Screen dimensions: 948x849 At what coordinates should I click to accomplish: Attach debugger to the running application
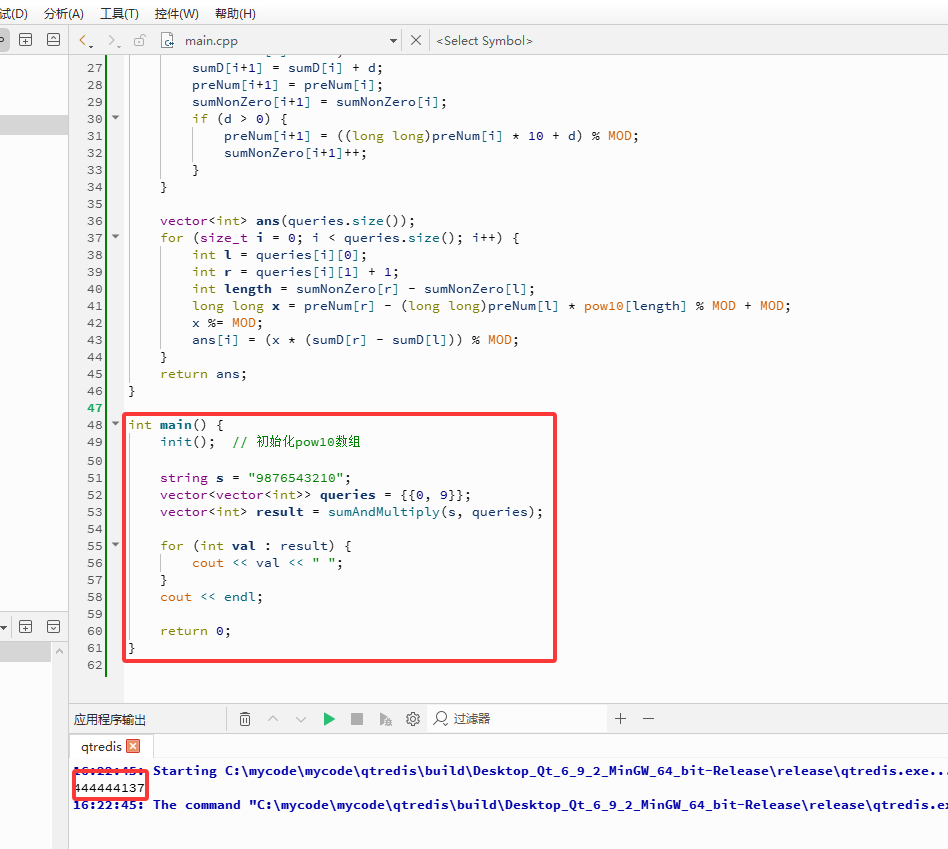click(385, 719)
